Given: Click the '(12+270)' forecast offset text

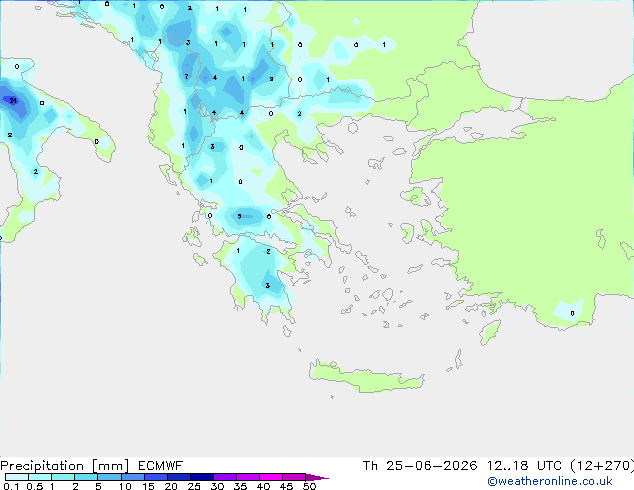Looking at the screenshot, I should [x=602, y=466].
